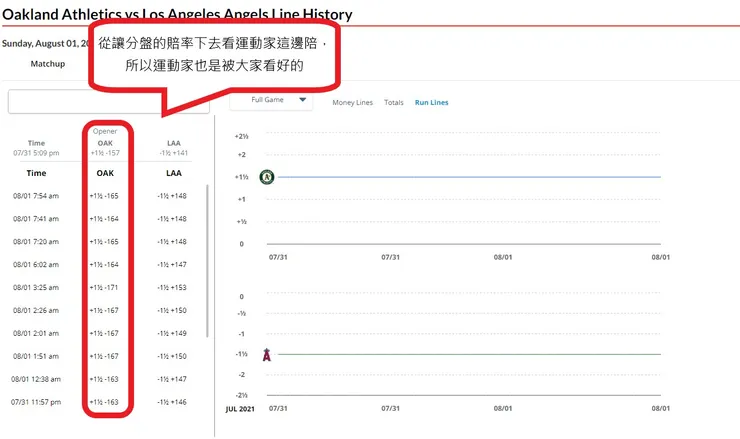This screenshot has width=740, height=439.
Task: Click the line history table scrollbar
Action: click(207, 261)
